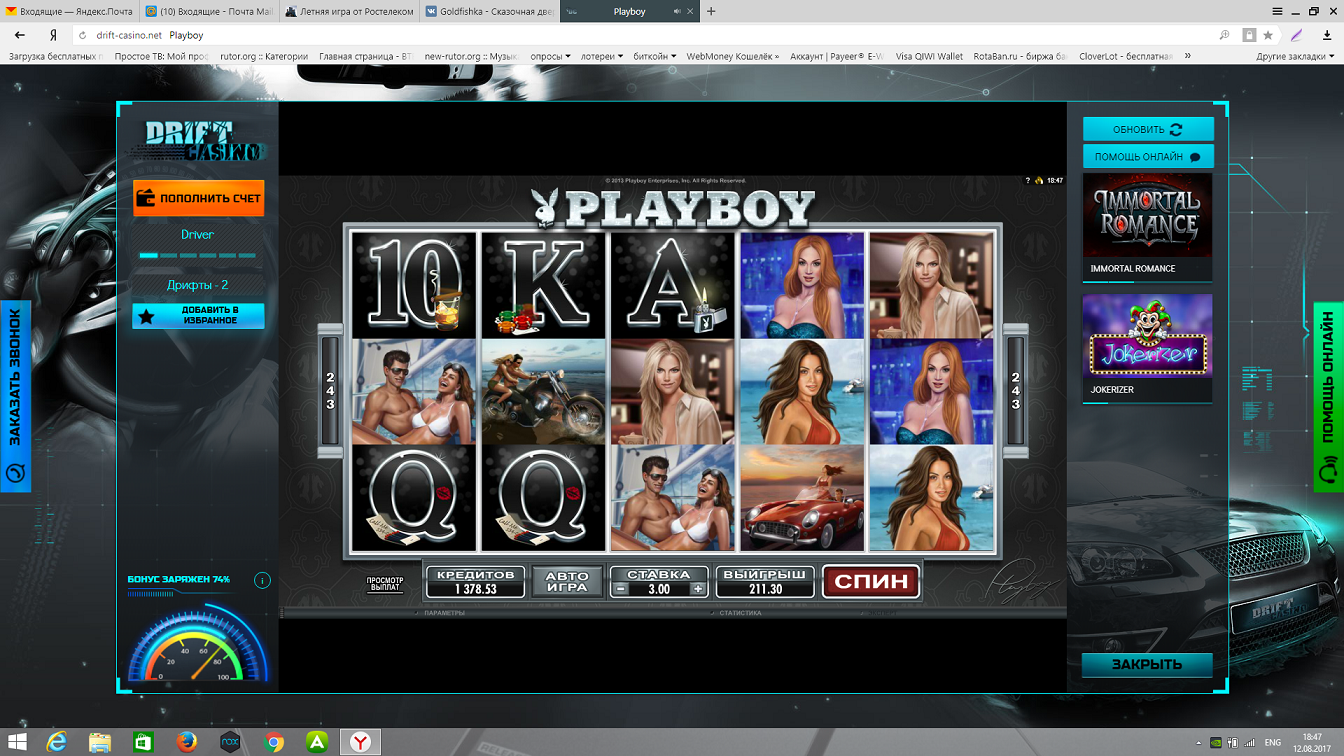
Task: Switch the ENG input language
Action: 1273,743
